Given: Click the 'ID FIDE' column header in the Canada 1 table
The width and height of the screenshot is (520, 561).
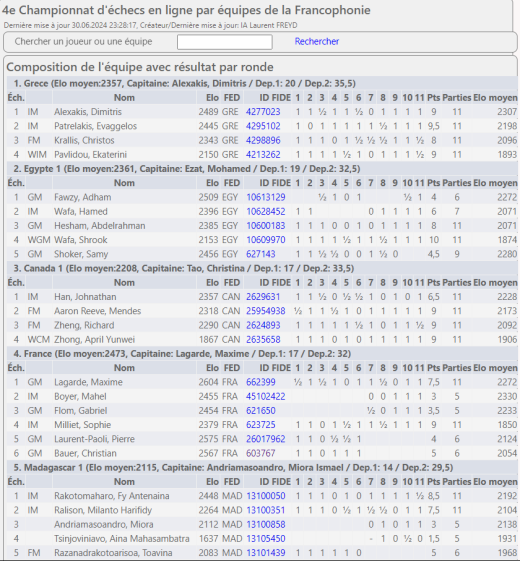Looking at the screenshot, I should click(275, 283).
